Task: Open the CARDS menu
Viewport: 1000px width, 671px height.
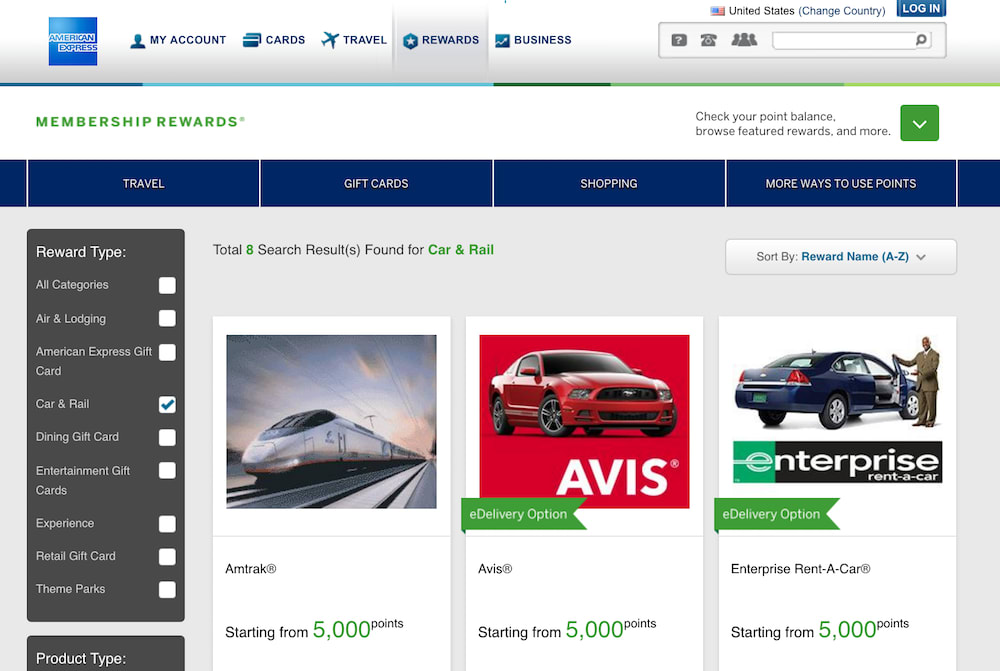Action: coord(285,40)
